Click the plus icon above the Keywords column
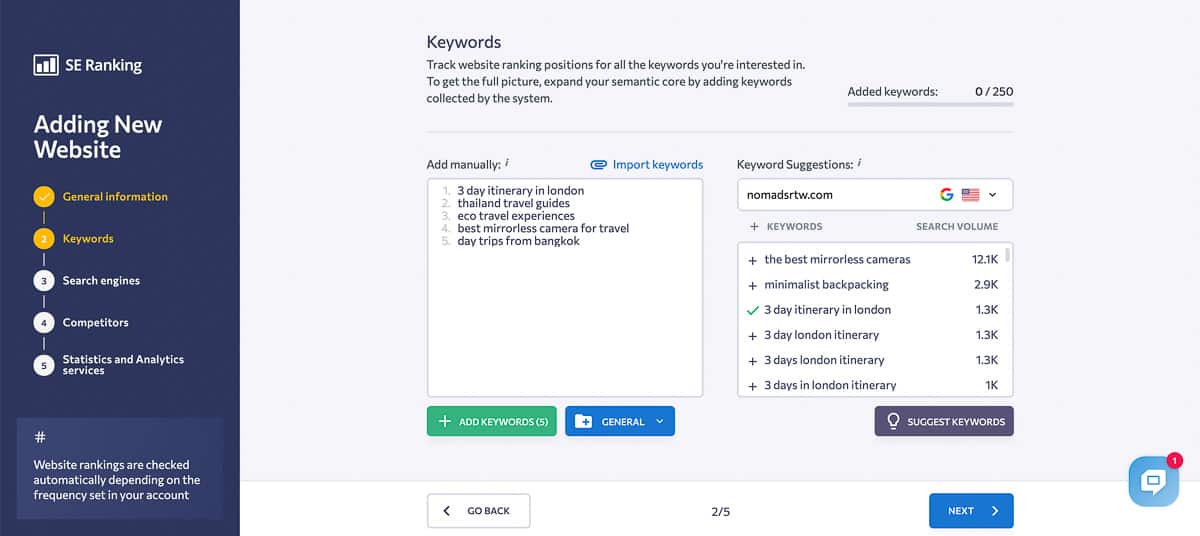 click(754, 227)
